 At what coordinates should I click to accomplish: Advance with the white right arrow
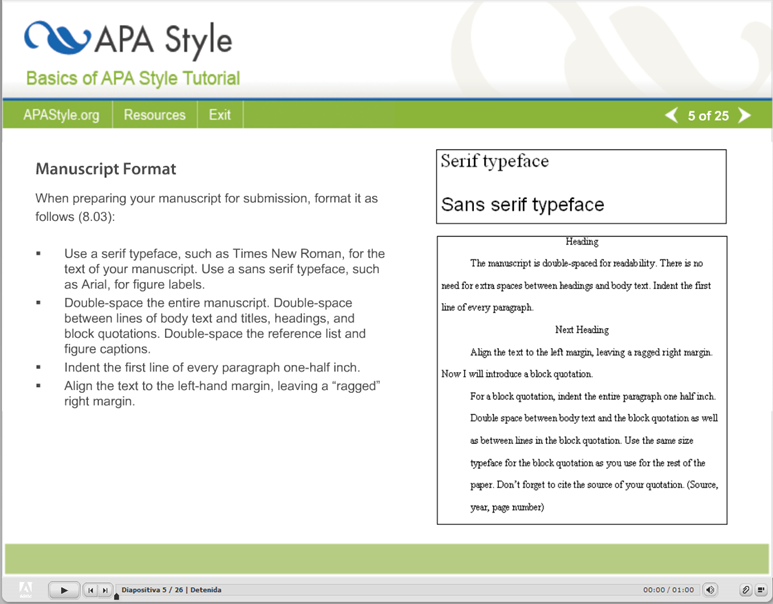pyautogui.click(x=744, y=115)
